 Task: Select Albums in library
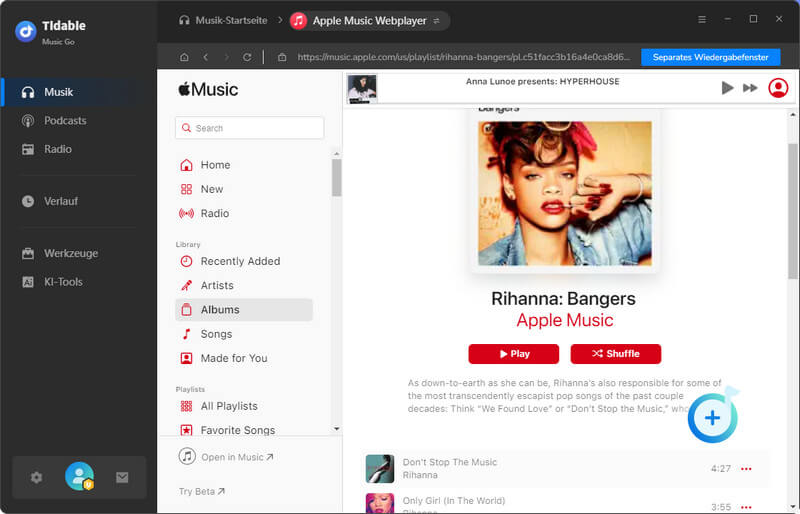pos(244,310)
